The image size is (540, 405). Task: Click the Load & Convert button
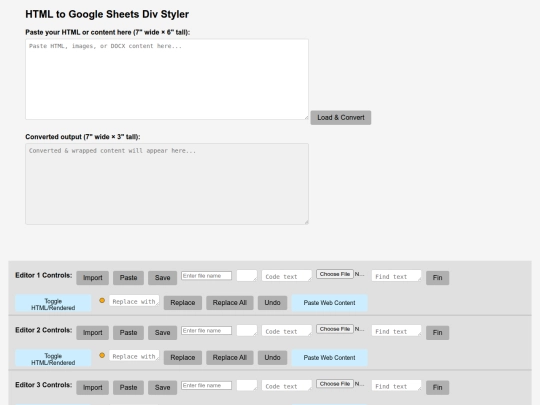click(x=341, y=118)
